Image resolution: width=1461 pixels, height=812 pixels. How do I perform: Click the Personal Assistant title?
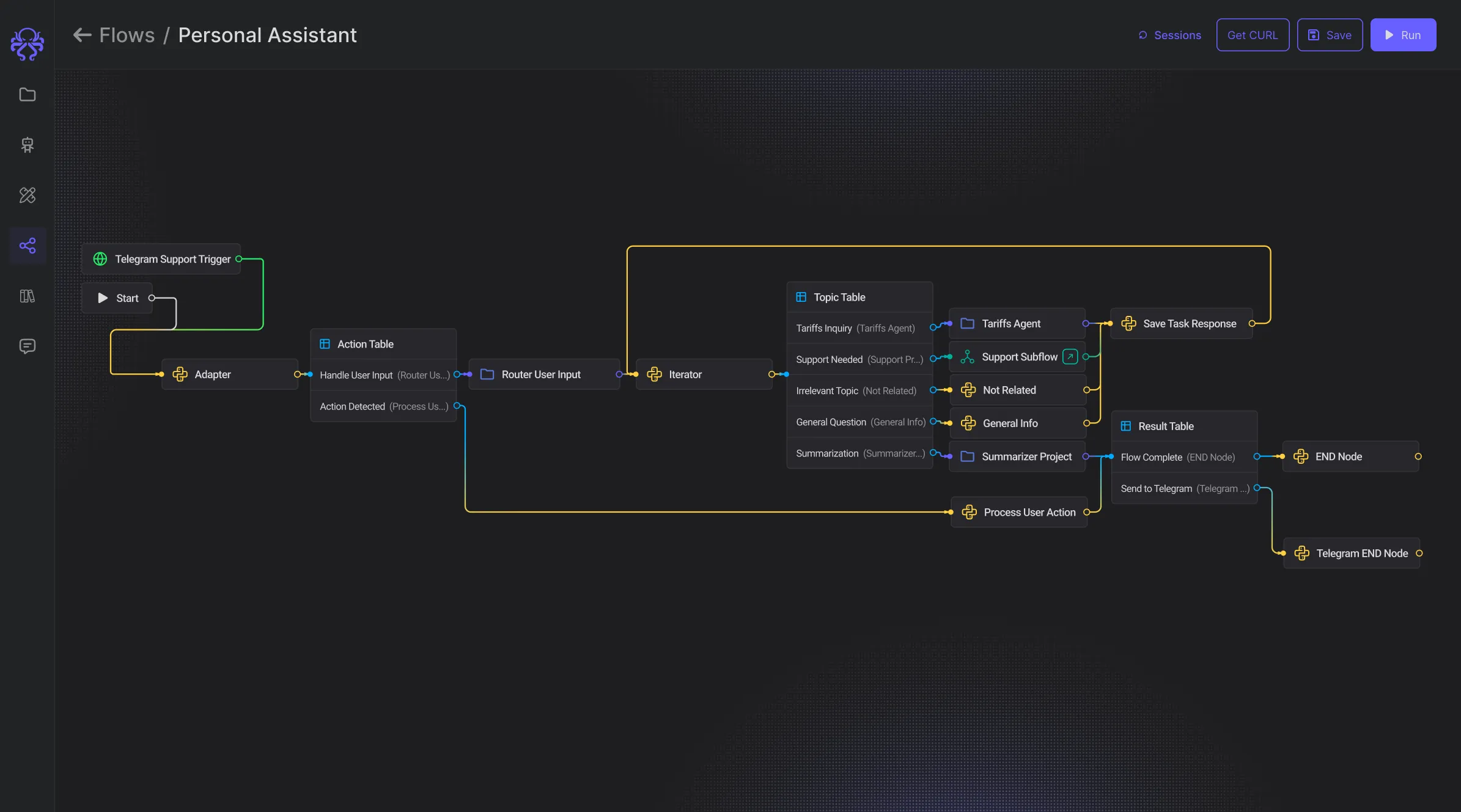click(x=268, y=35)
